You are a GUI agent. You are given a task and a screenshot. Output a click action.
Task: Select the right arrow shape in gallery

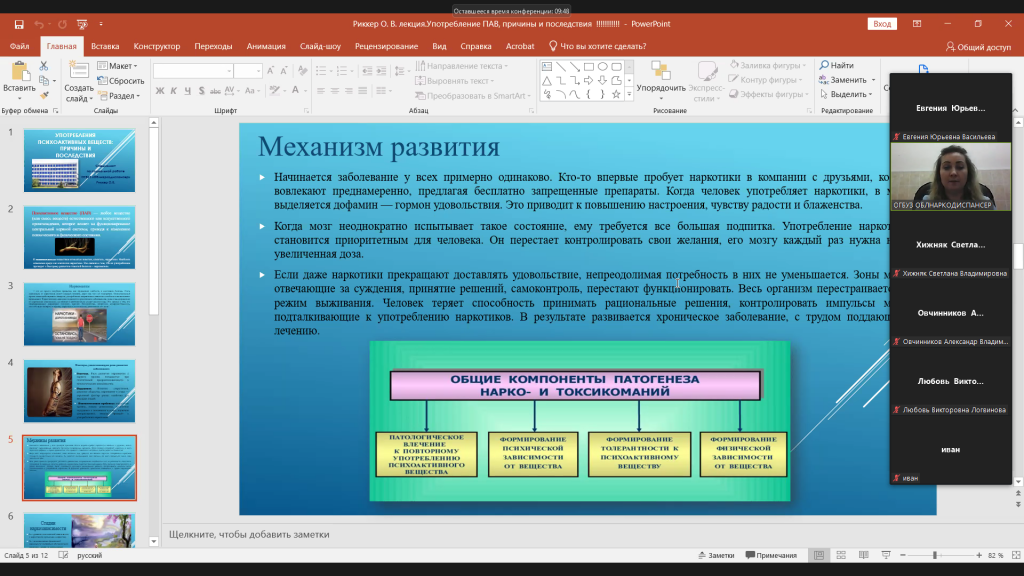pos(588,80)
